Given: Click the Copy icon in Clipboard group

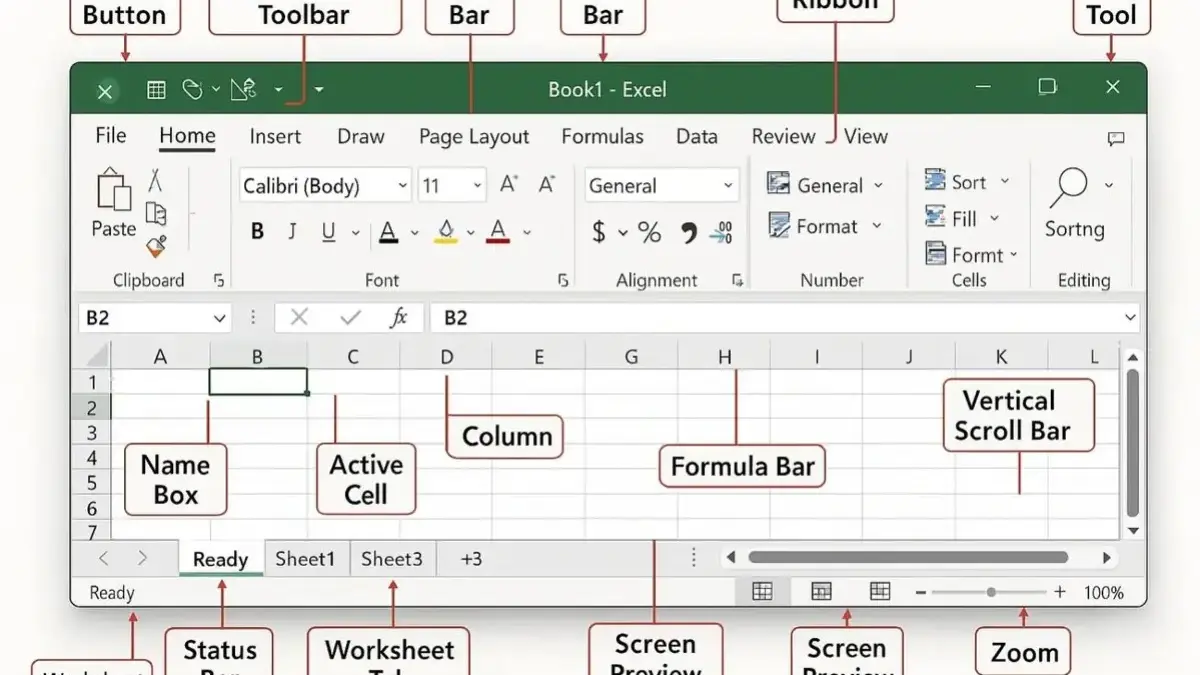Looking at the screenshot, I should 156,214.
